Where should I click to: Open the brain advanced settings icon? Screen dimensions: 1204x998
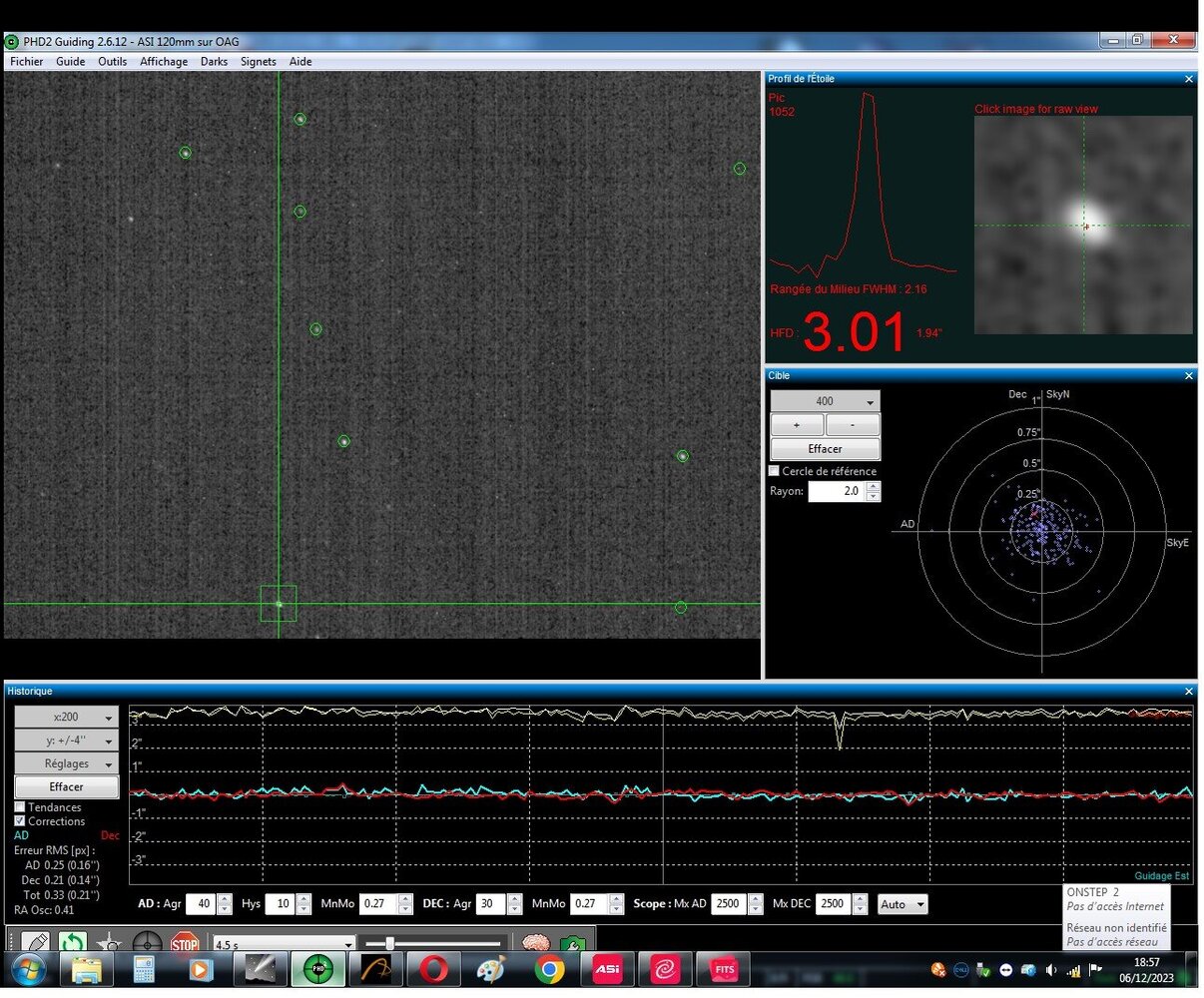click(x=536, y=943)
